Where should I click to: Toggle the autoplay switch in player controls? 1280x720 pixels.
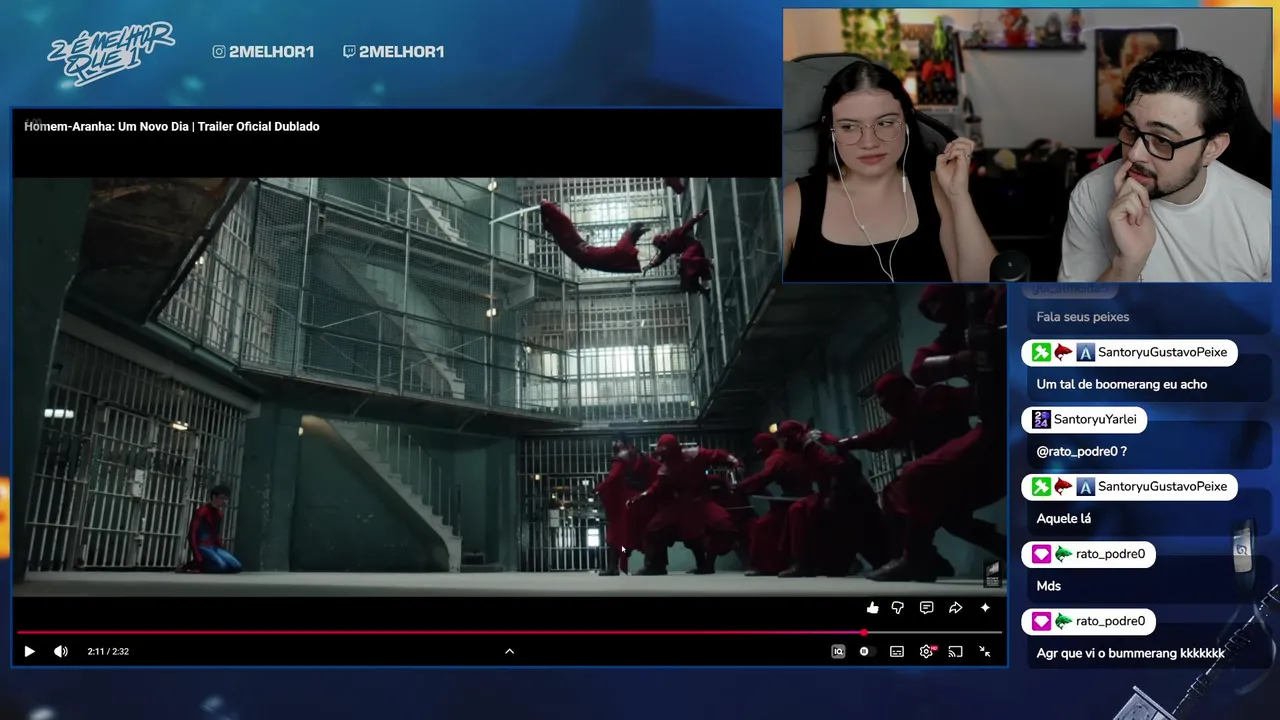tap(866, 651)
